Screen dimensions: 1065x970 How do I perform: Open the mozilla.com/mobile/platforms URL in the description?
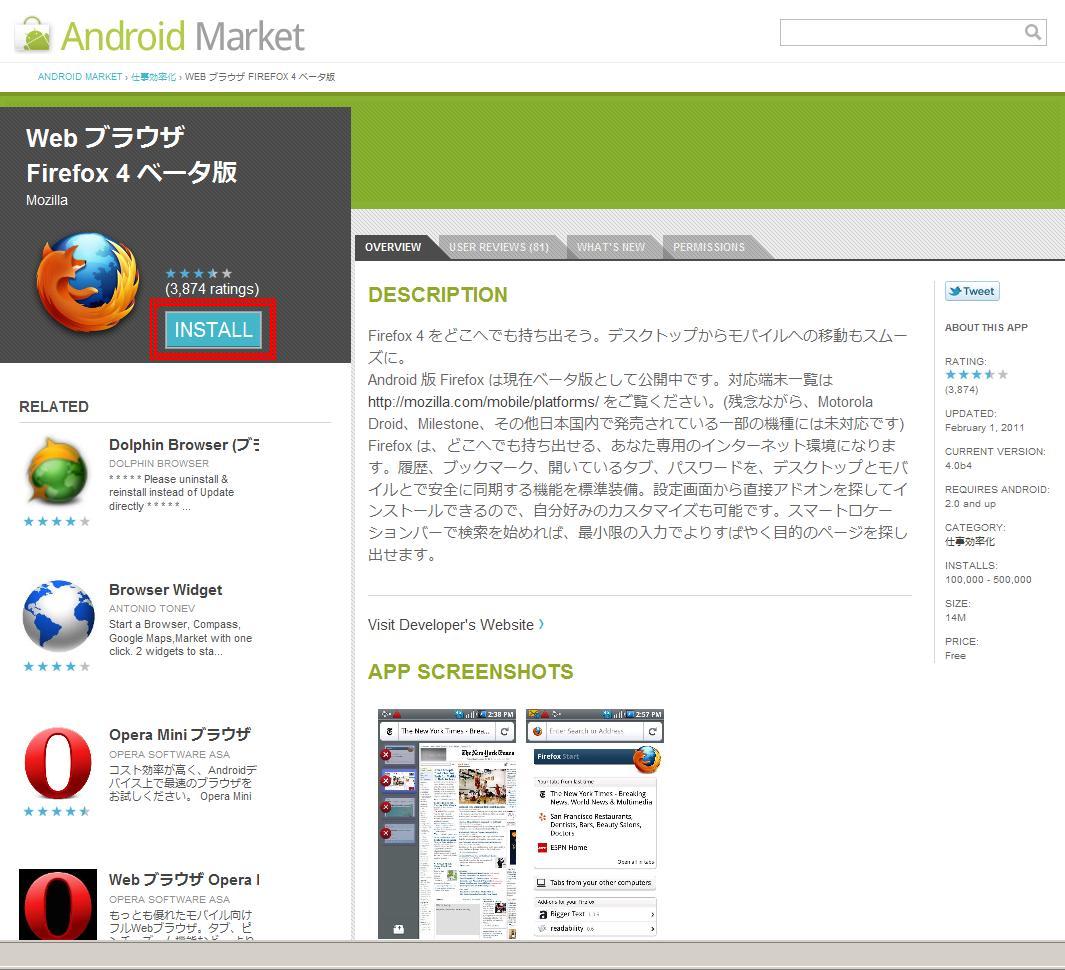tap(483, 401)
